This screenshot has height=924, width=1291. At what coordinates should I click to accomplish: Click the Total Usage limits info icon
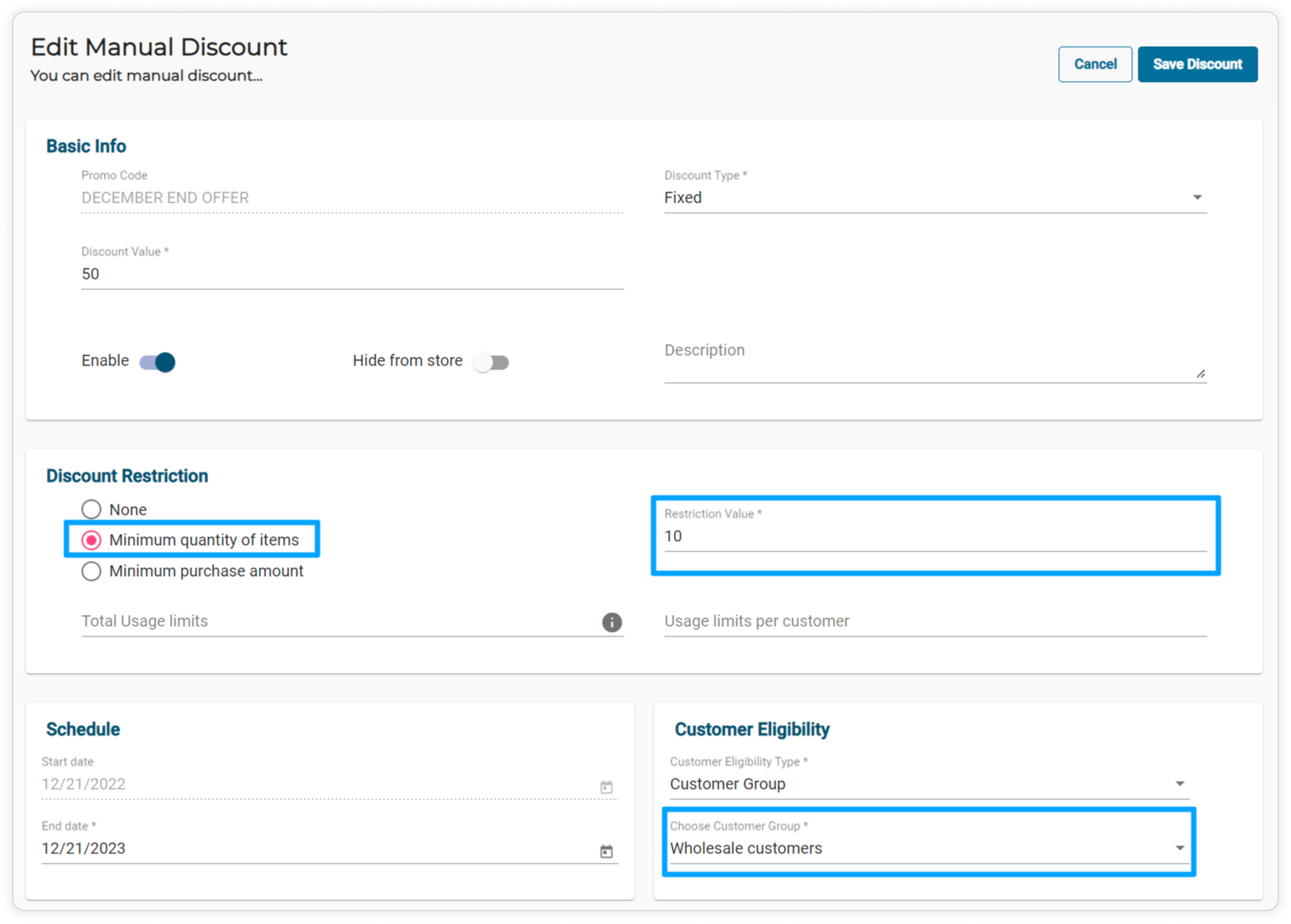(x=611, y=622)
